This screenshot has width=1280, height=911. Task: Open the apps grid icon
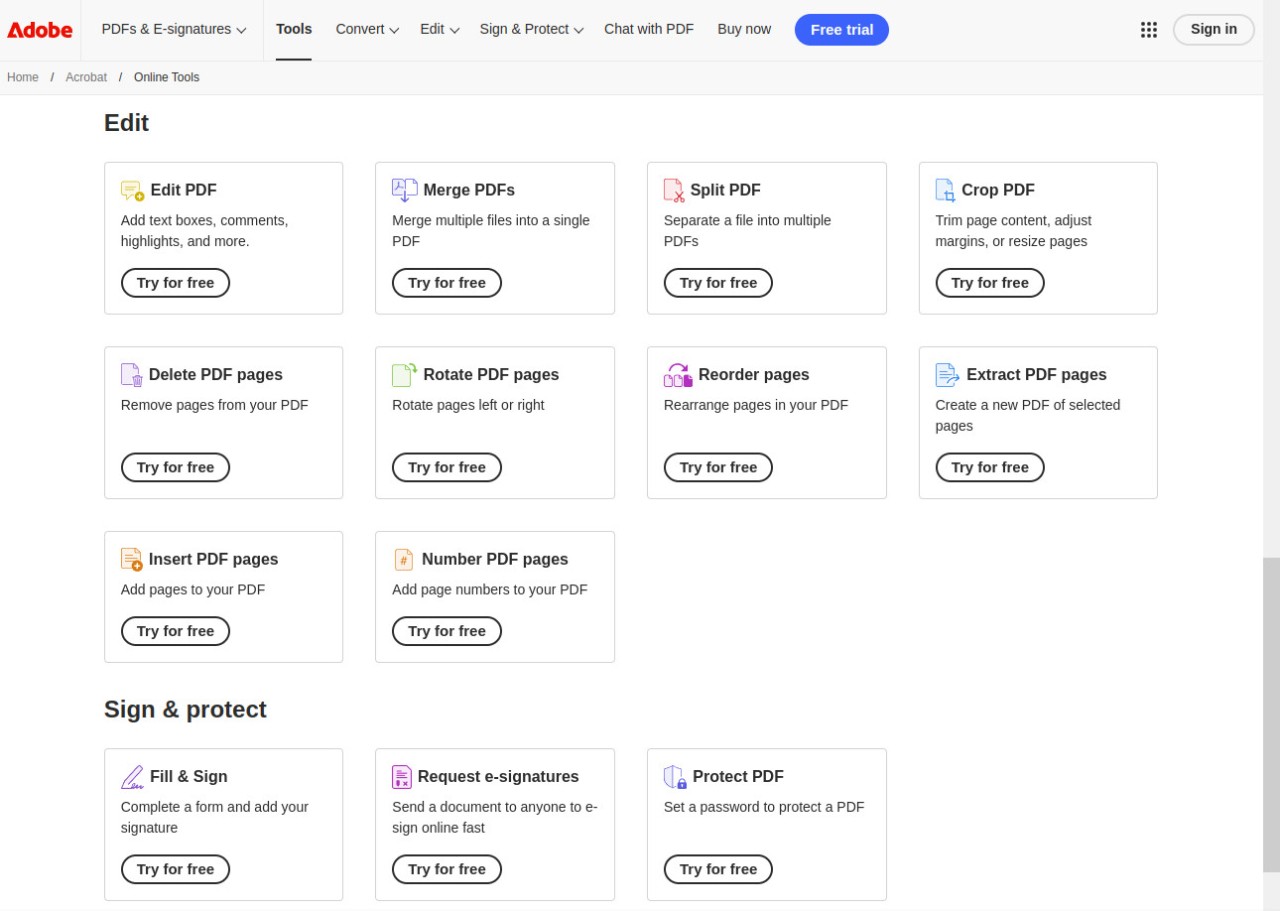point(1149,30)
